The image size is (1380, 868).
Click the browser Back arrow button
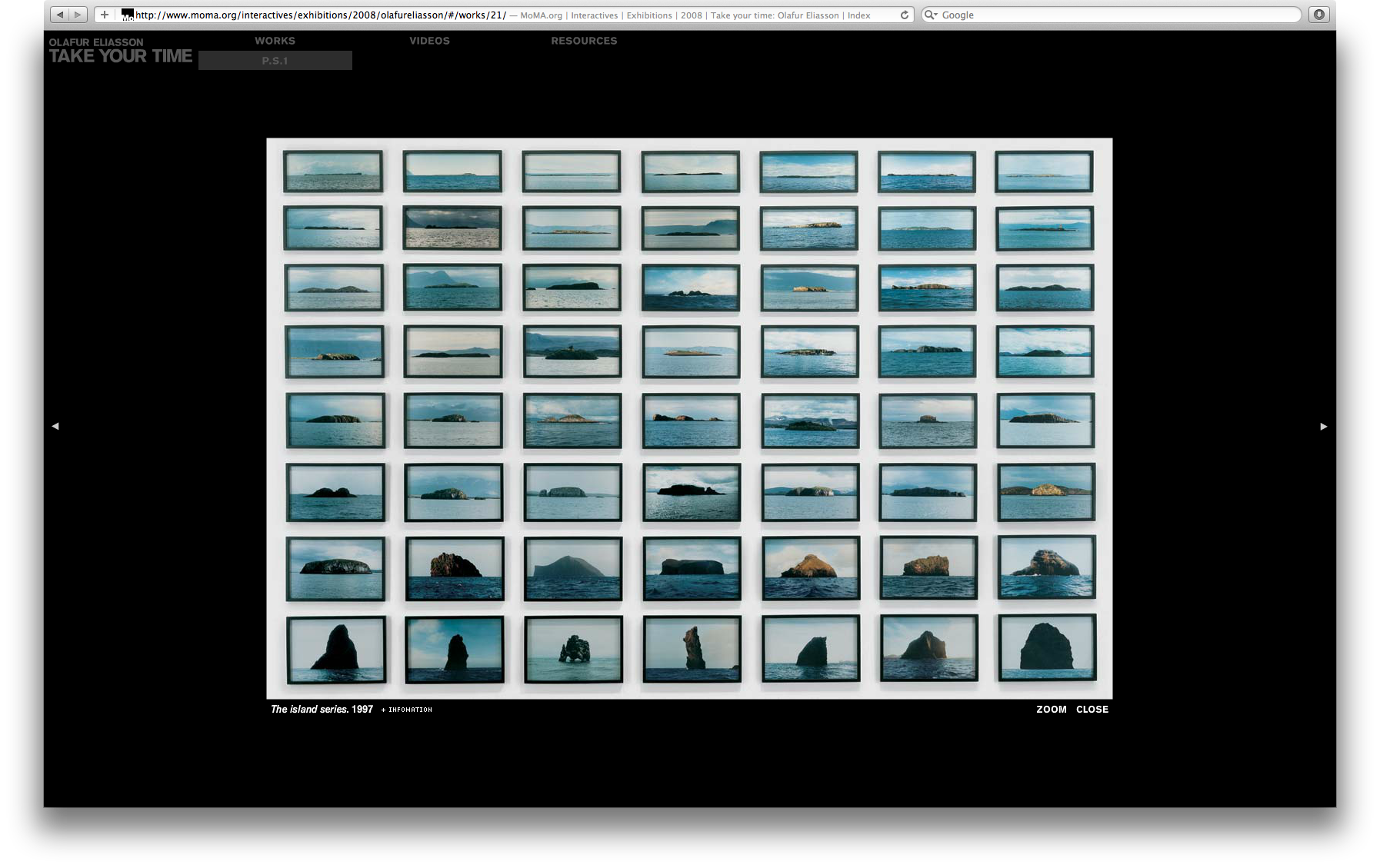60,15
